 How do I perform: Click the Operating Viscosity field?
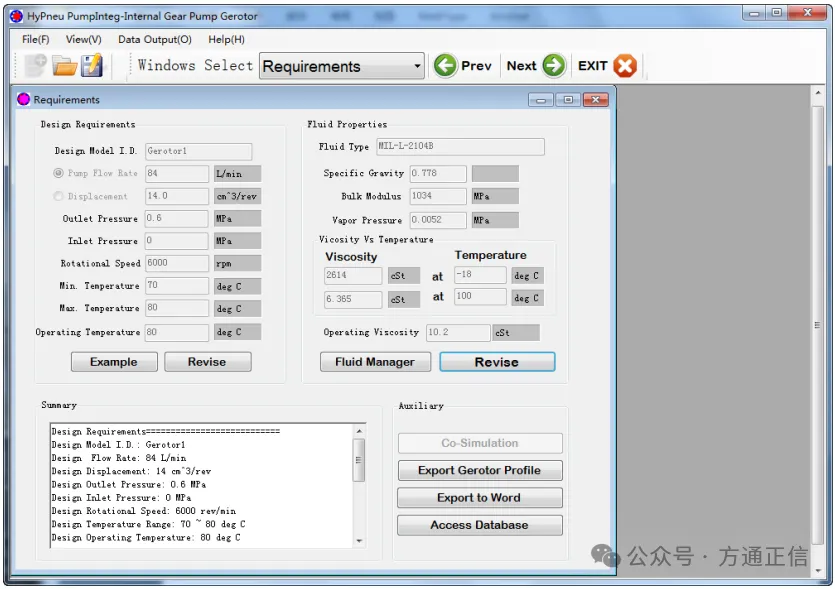(x=458, y=332)
